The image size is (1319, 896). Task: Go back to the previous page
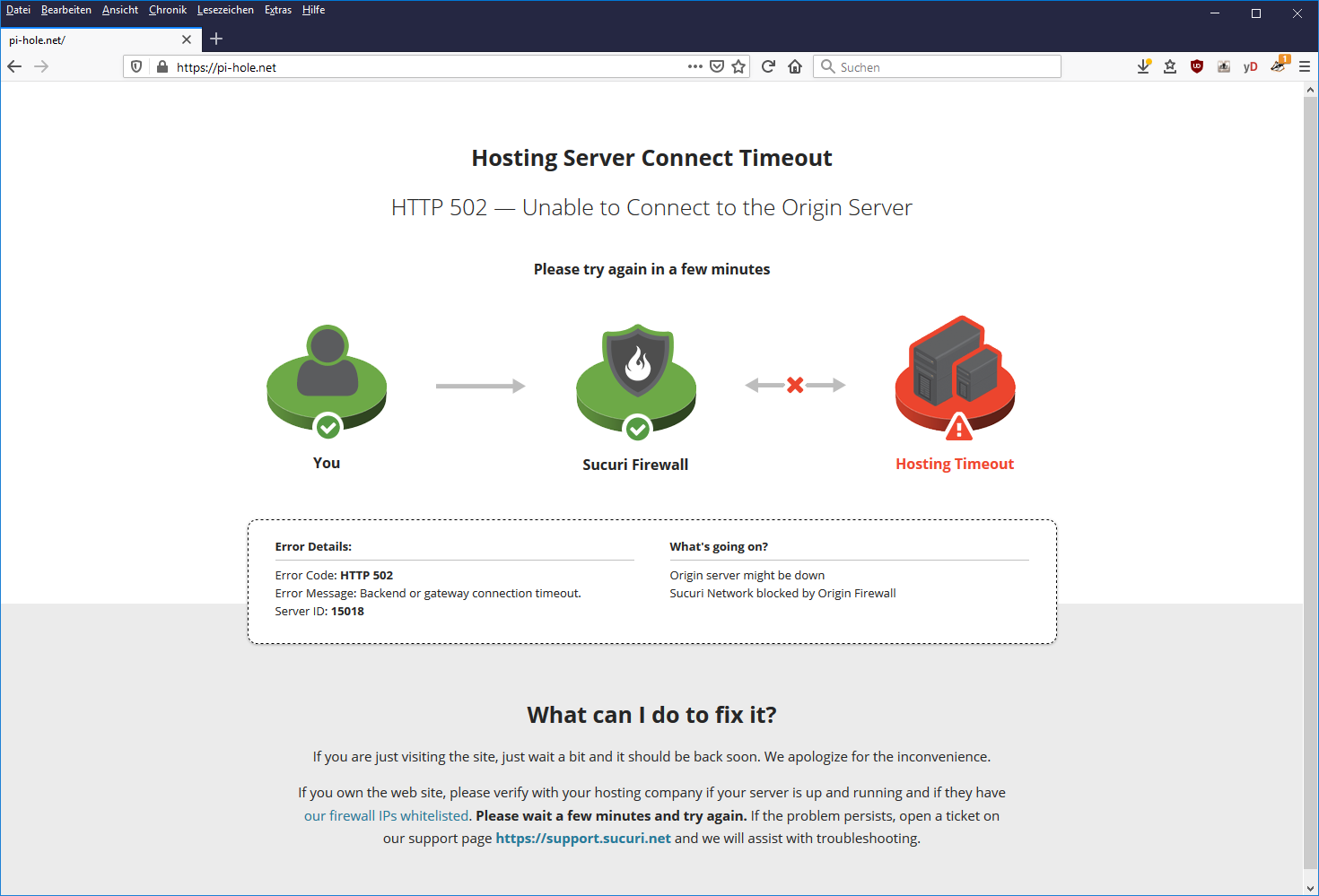coord(14,66)
